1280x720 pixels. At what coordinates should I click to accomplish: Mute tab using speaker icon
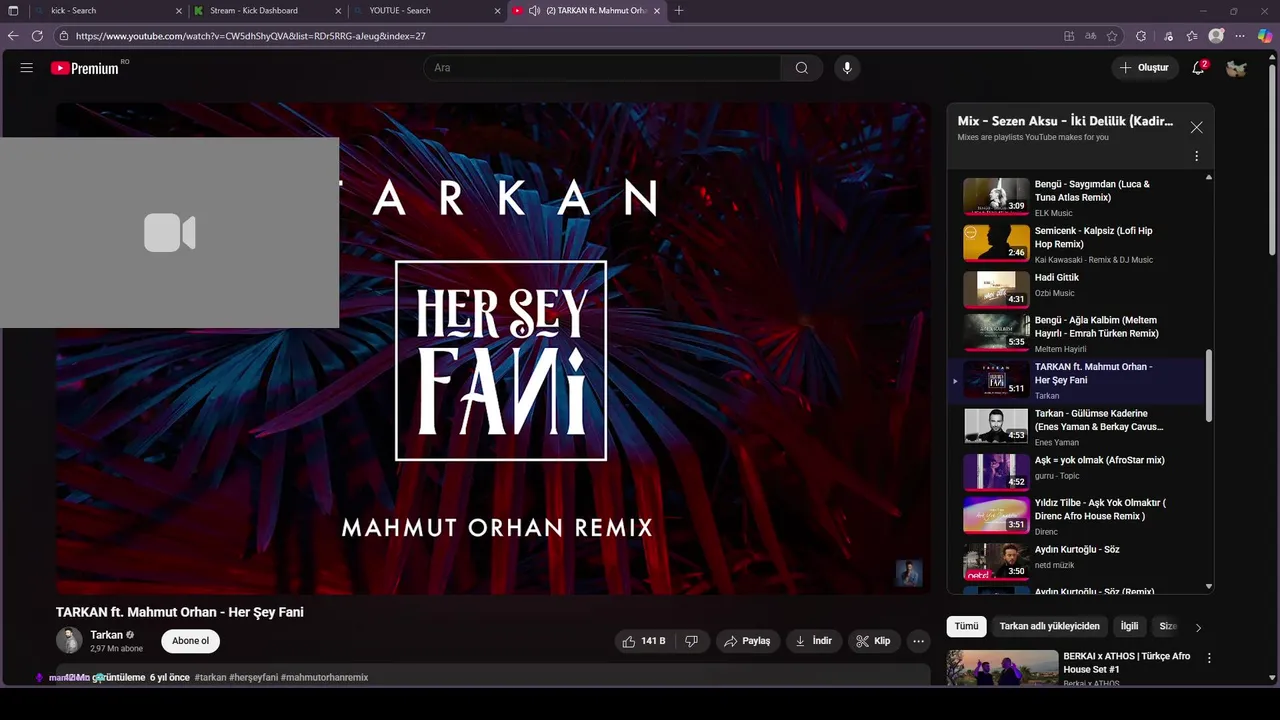pyautogui.click(x=534, y=11)
